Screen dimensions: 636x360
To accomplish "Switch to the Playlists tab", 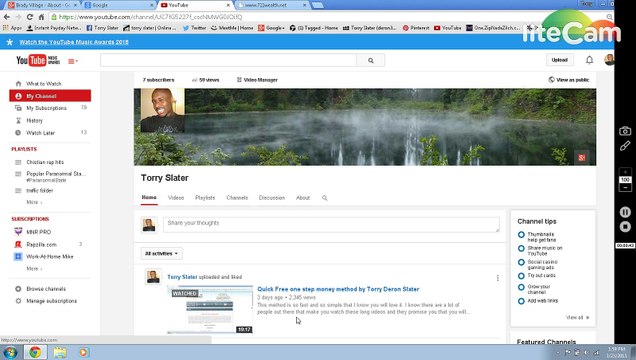I will [205, 198].
